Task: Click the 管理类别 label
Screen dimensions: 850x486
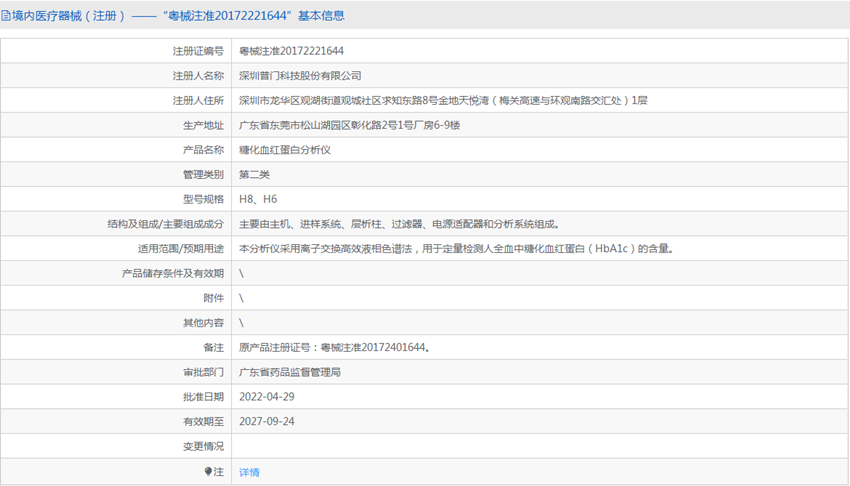Action: click(203, 174)
